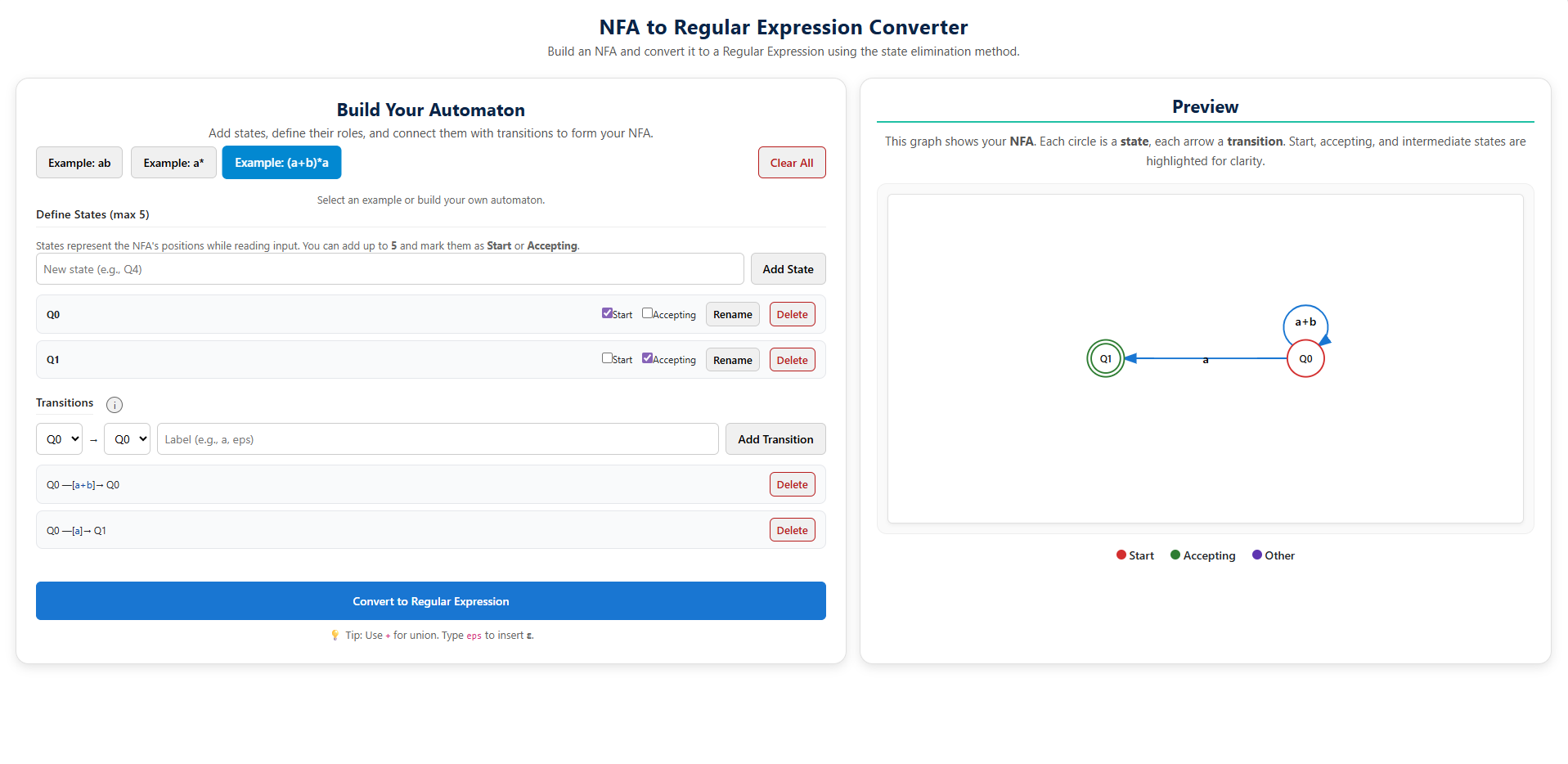Click the New state input field

389,268
